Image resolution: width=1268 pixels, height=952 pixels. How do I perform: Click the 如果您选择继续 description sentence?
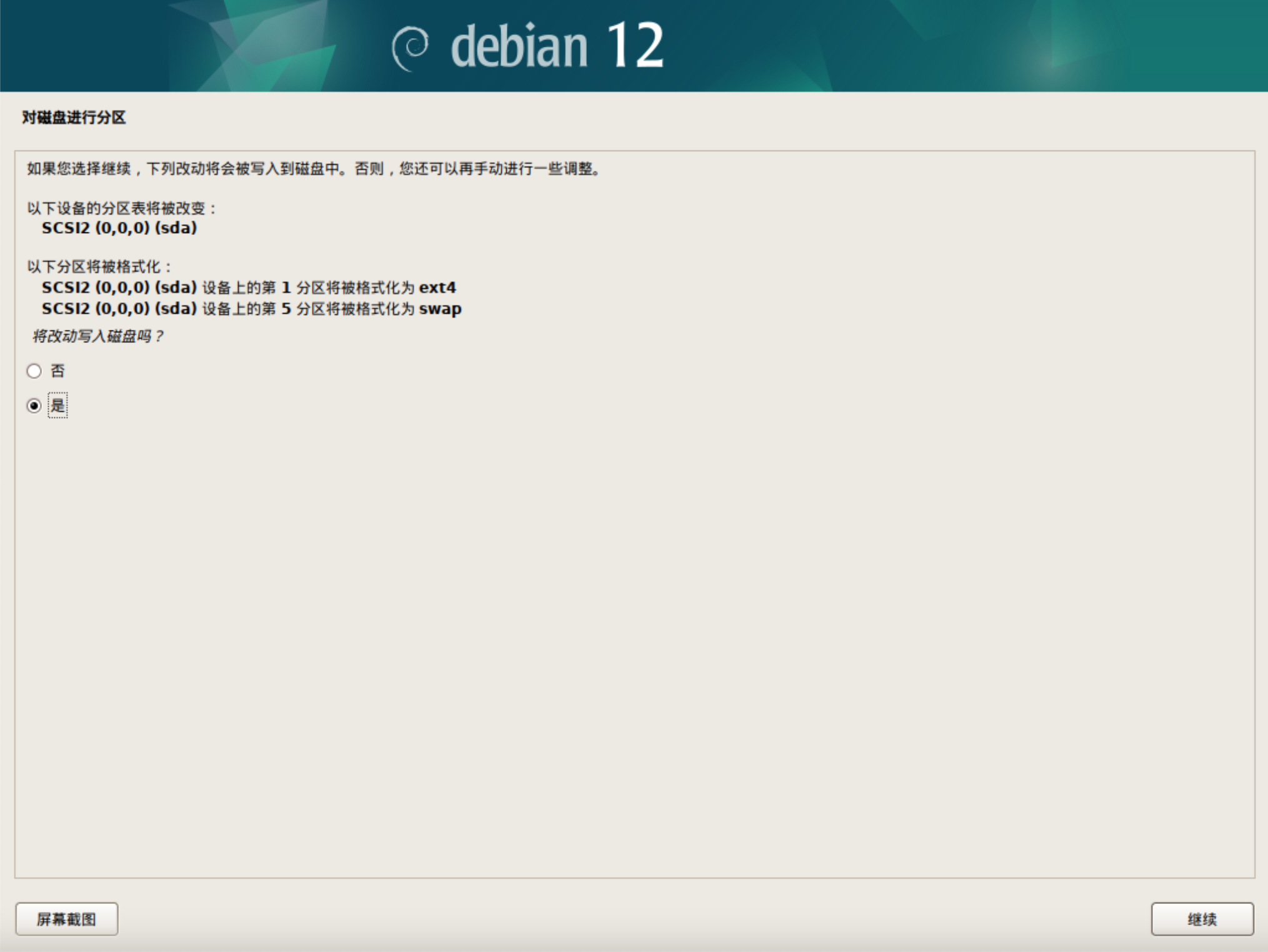tap(314, 169)
